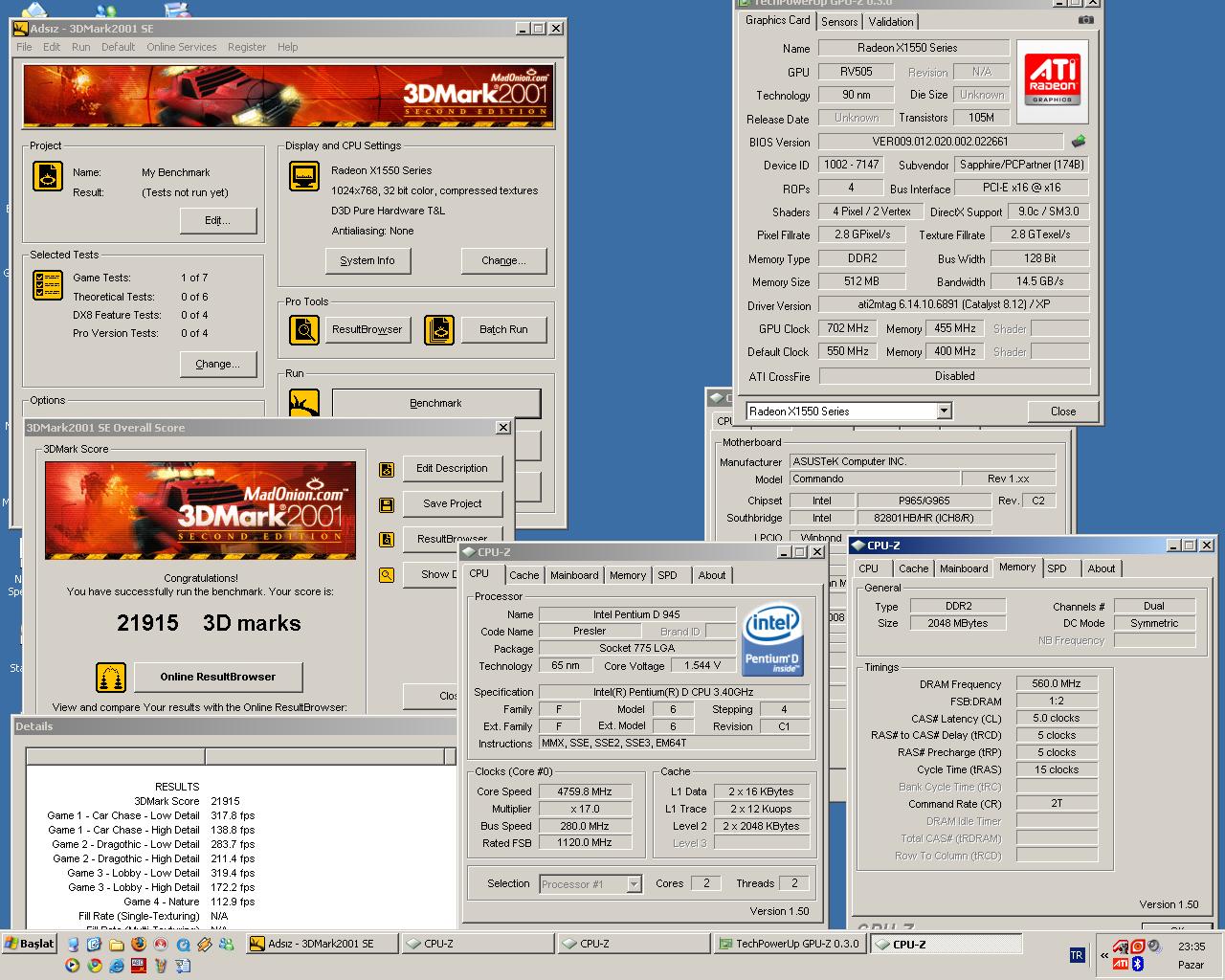Open the Run menu in 3DMark2001
The height and width of the screenshot is (980, 1225).
coord(80,47)
